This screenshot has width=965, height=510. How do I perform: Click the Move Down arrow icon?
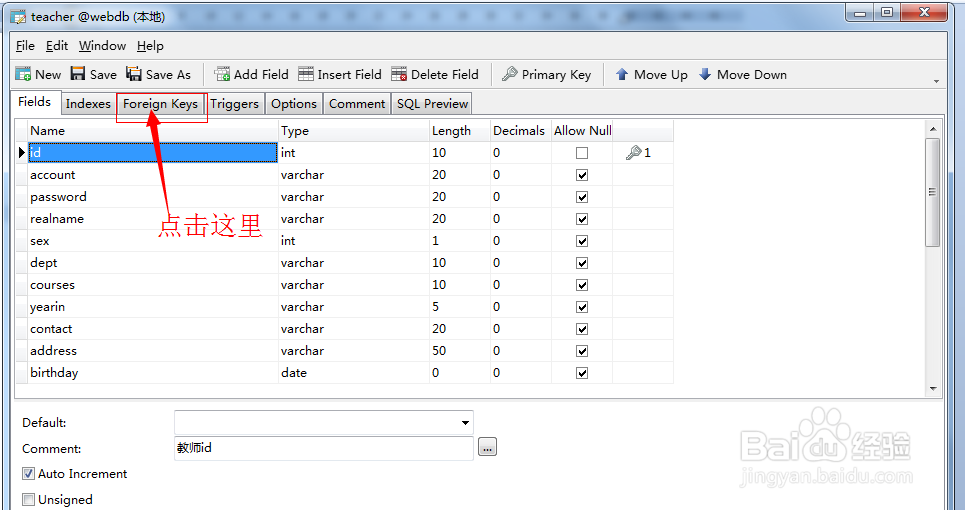point(705,74)
